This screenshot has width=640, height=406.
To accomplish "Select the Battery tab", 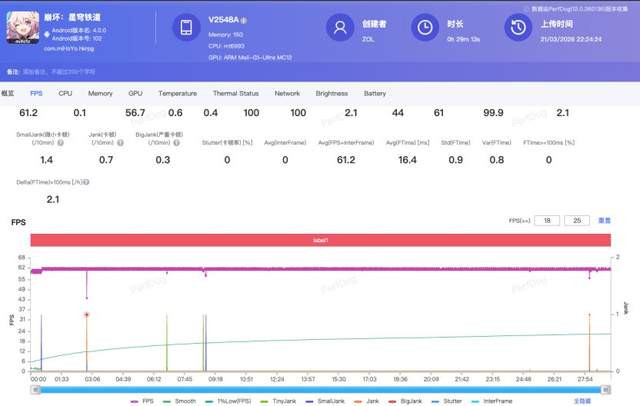I will [x=375, y=93].
